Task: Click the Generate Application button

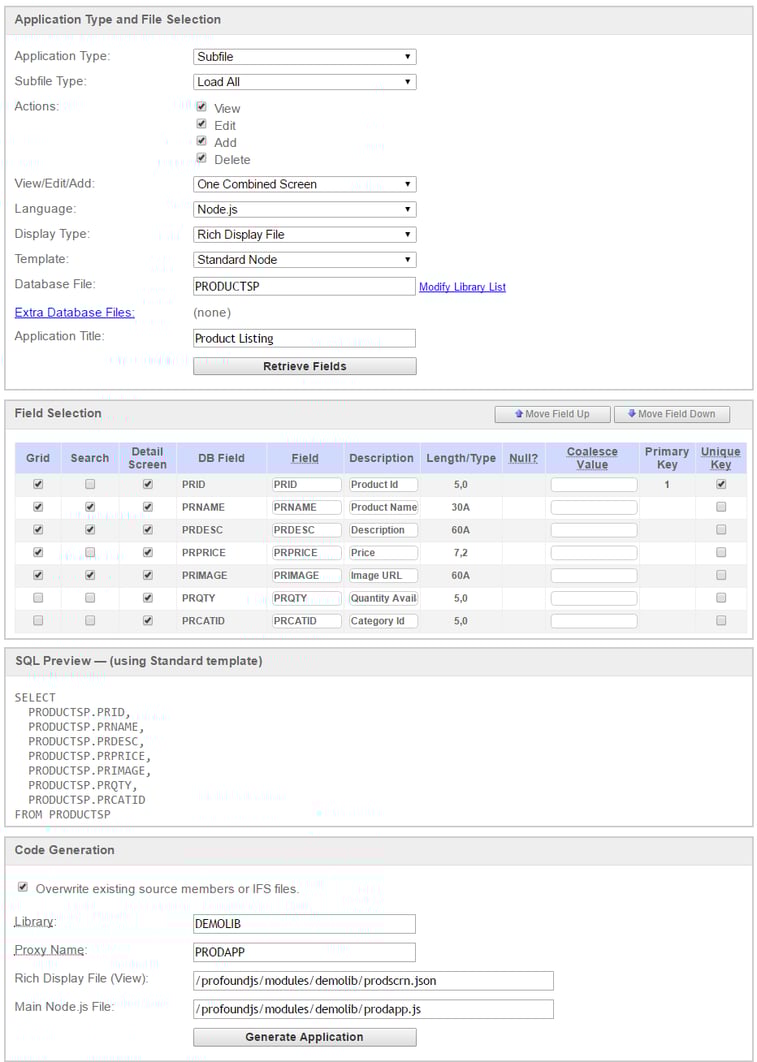Action: pos(305,1037)
